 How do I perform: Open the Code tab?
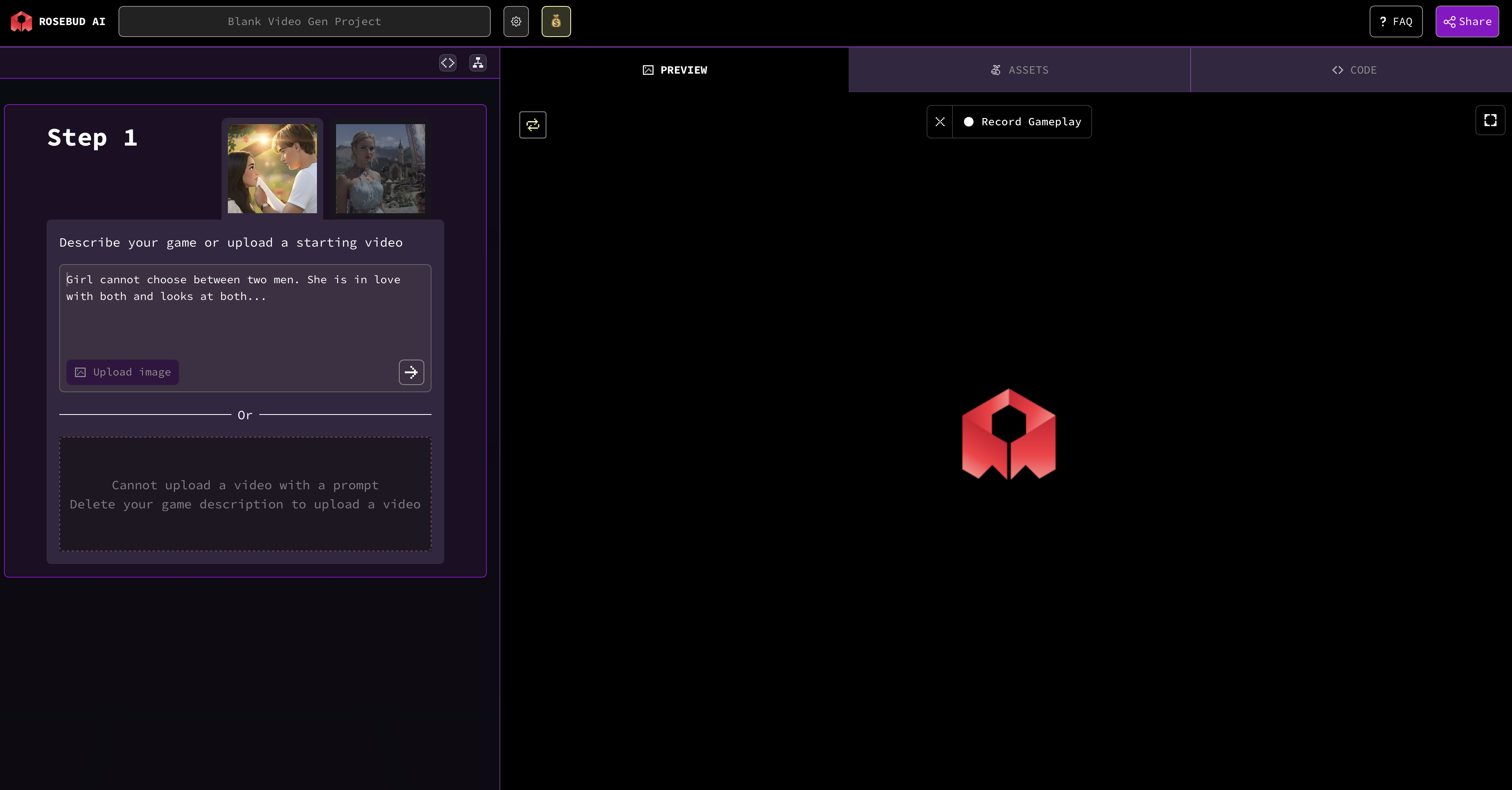(1354, 70)
